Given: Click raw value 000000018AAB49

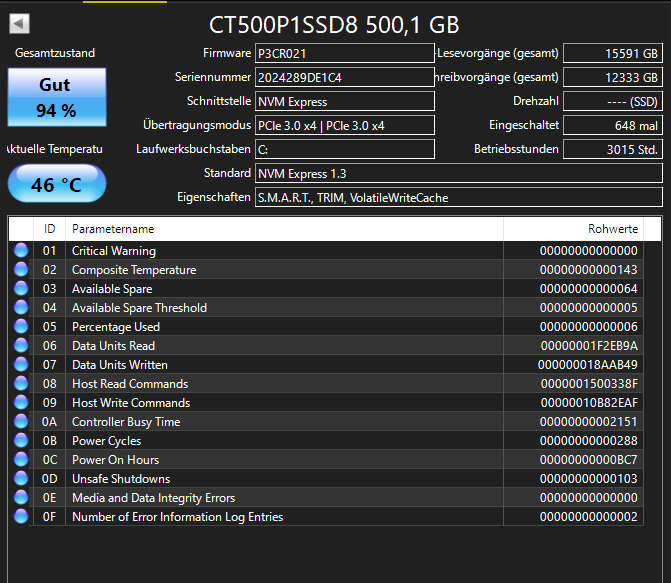Looking at the screenshot, I should [588, 365].
